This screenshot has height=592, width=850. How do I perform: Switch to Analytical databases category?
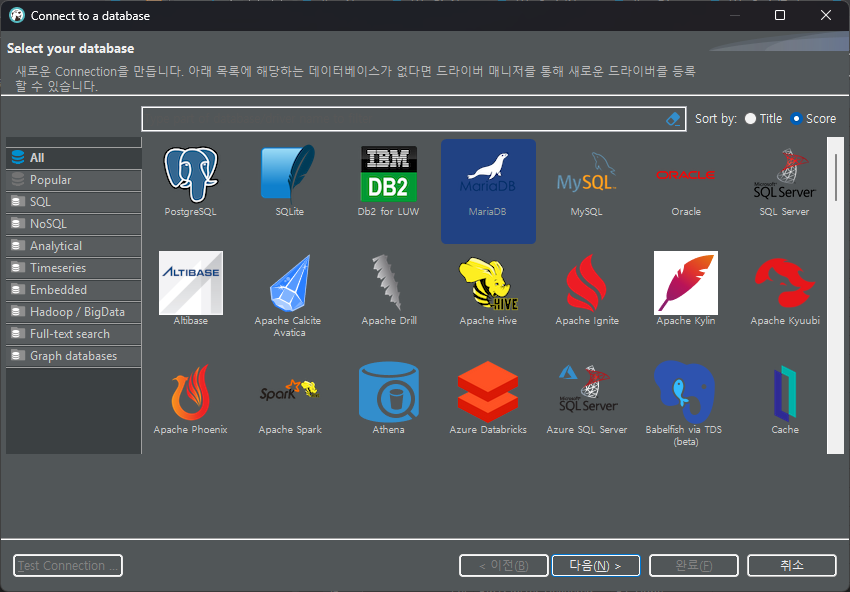[74, 246]
